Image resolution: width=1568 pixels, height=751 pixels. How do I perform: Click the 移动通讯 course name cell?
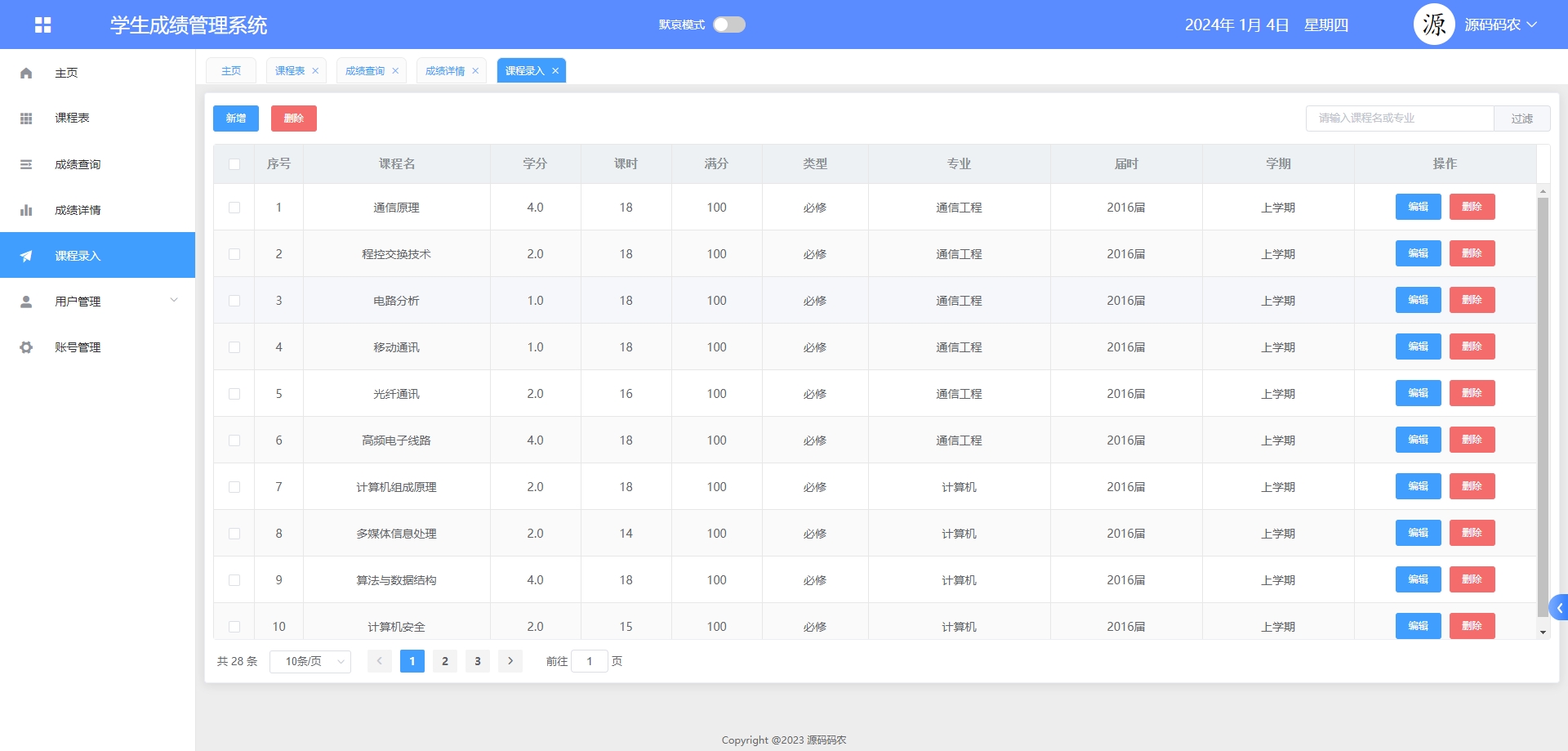[397, 347]
